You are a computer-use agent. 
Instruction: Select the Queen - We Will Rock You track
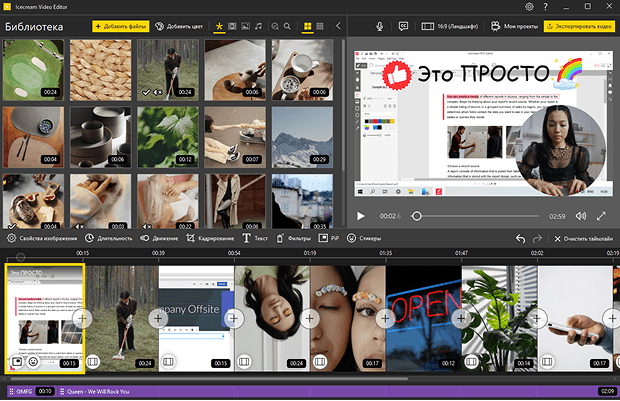point(338,392)
